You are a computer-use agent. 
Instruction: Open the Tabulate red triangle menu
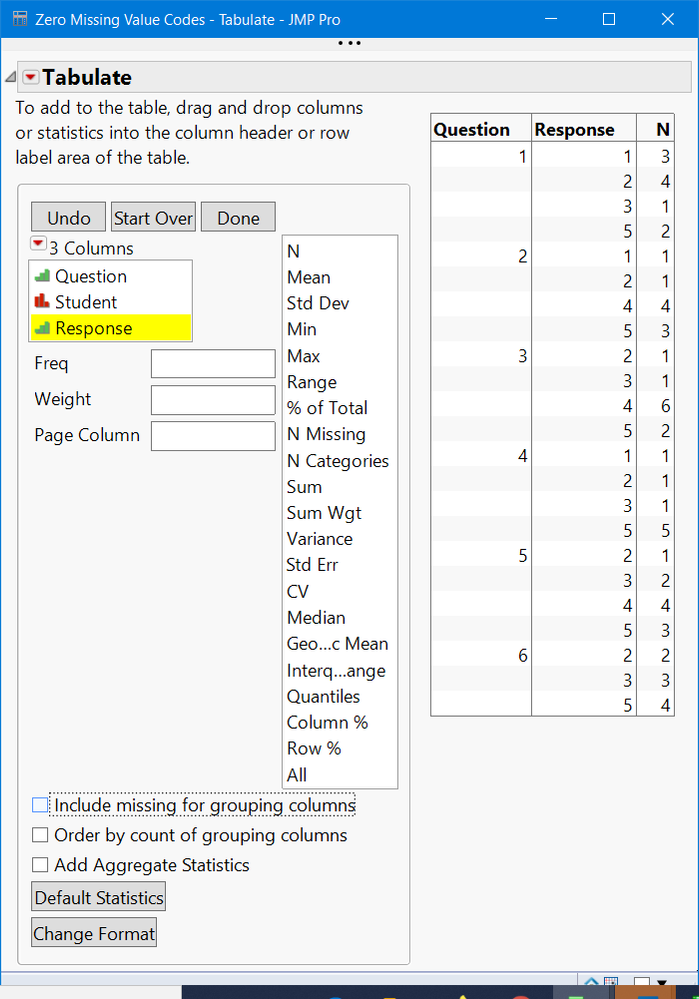30,78
